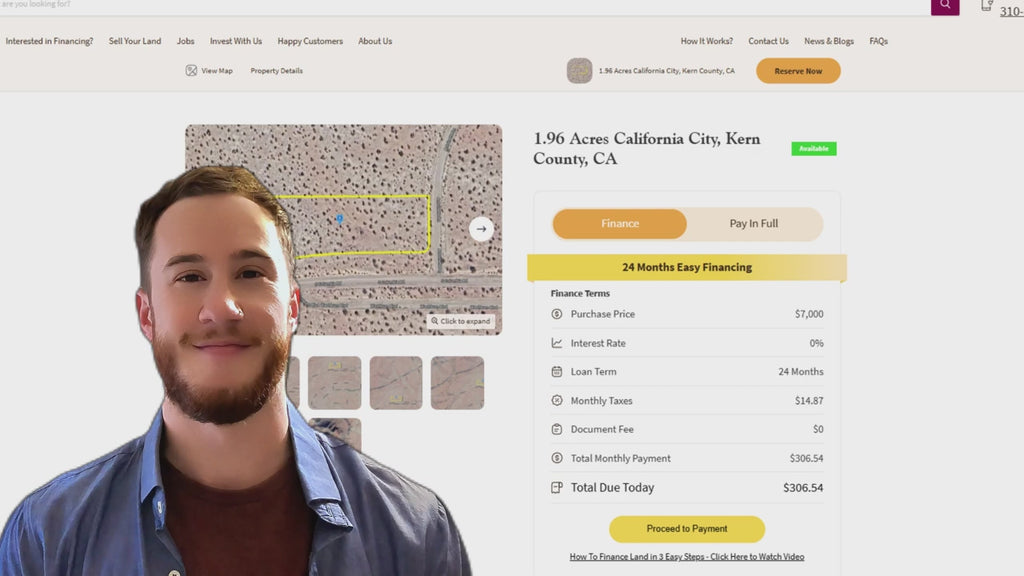Click the Proceed to Payment button

[x=686, y=529]
